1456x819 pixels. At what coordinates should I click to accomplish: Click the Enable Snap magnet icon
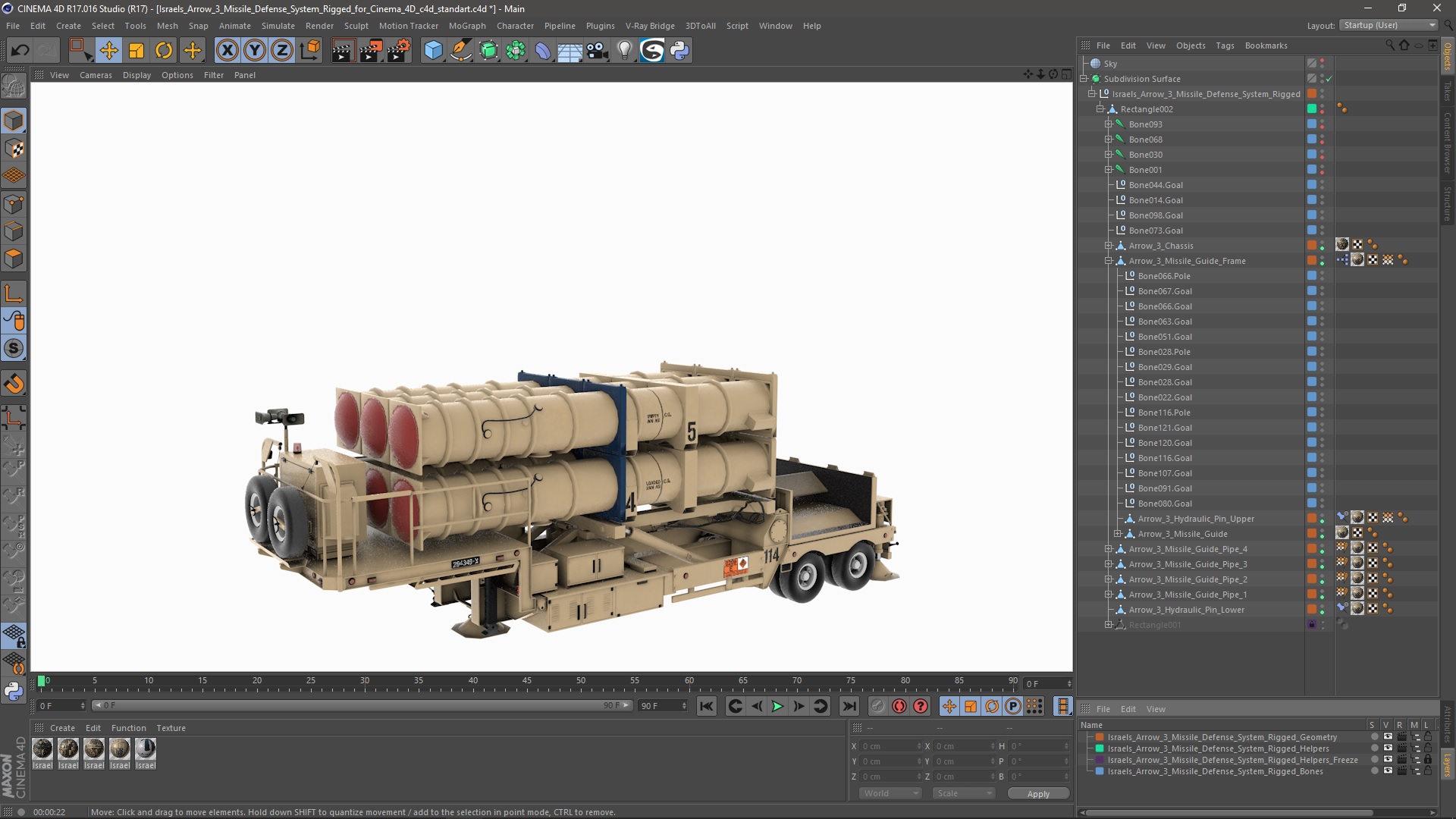coord(14,384)
